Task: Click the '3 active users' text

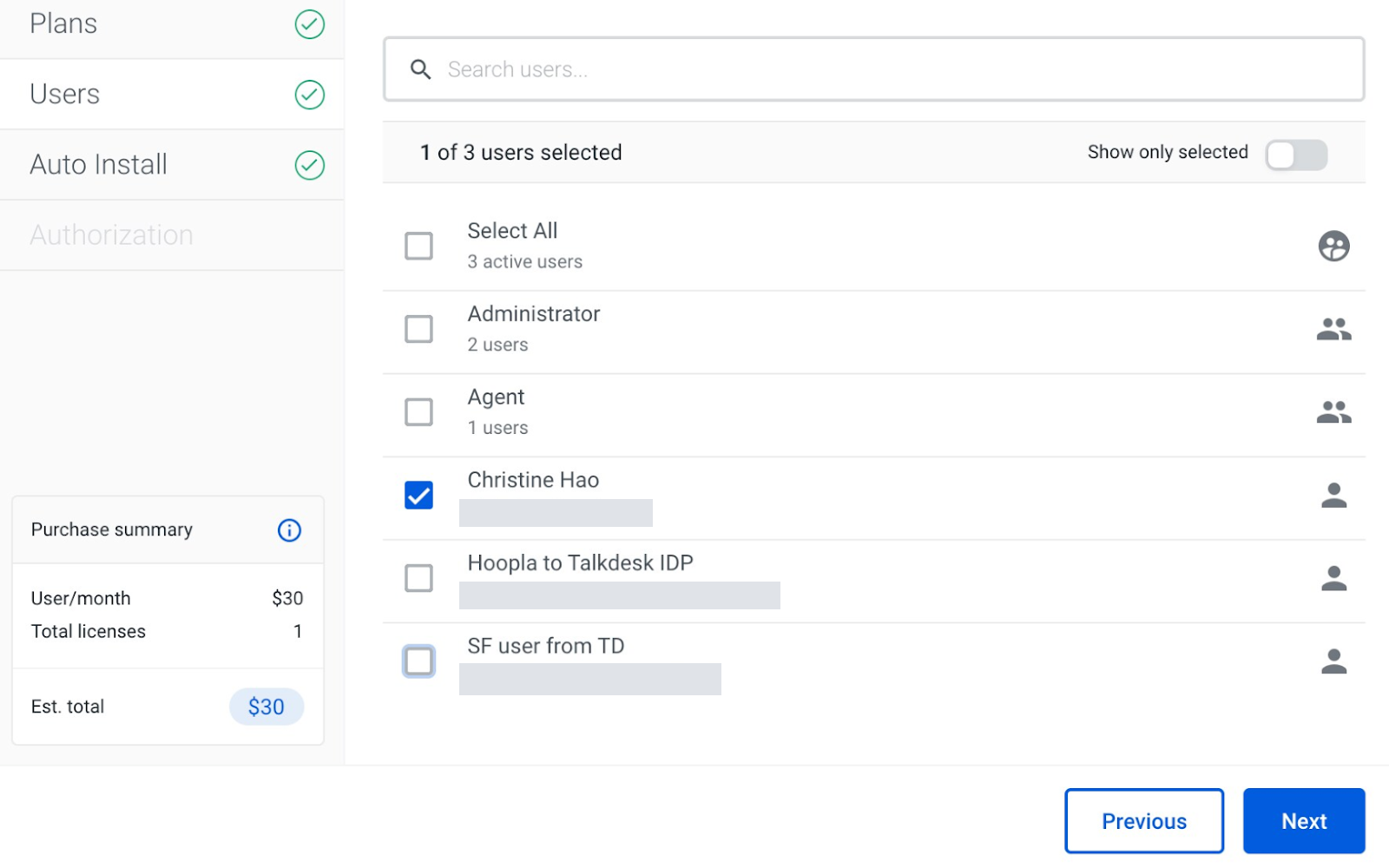Action: click(x=525, y=262)
